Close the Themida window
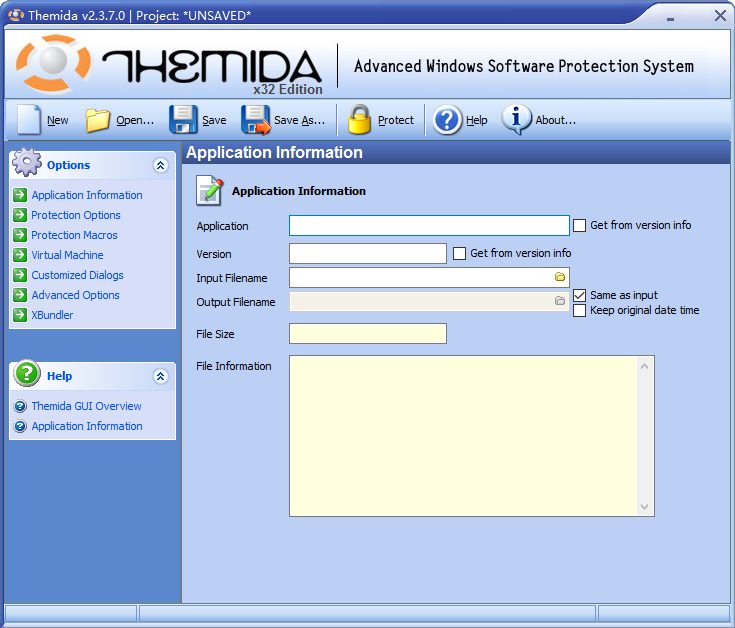Image resolution: width=735 pixels, height=628 pixels. pos(720,15)
